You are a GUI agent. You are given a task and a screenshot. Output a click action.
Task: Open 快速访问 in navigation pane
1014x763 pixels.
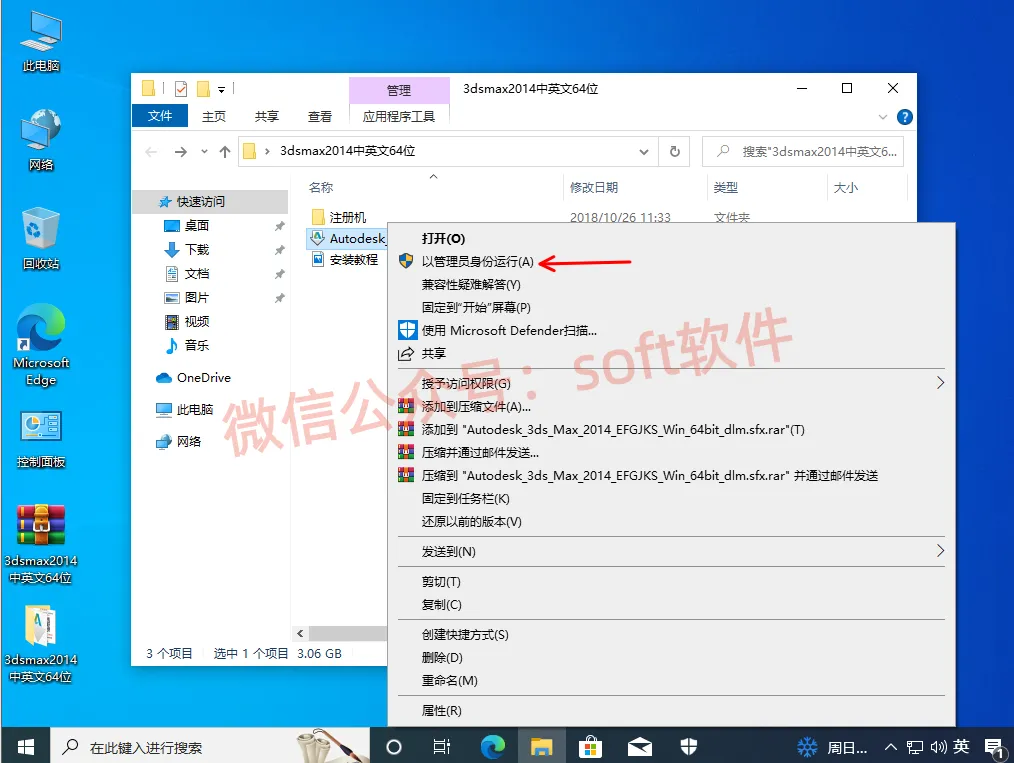(210, 202)
